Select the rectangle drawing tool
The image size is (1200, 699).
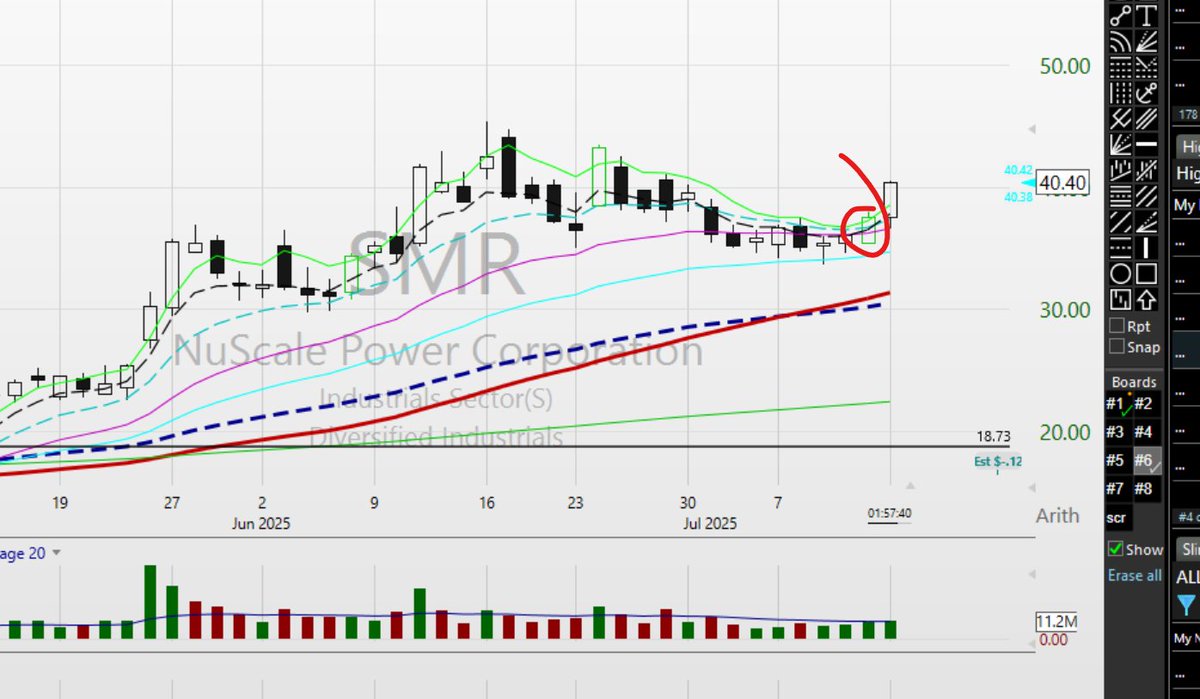pos(1147,274)
